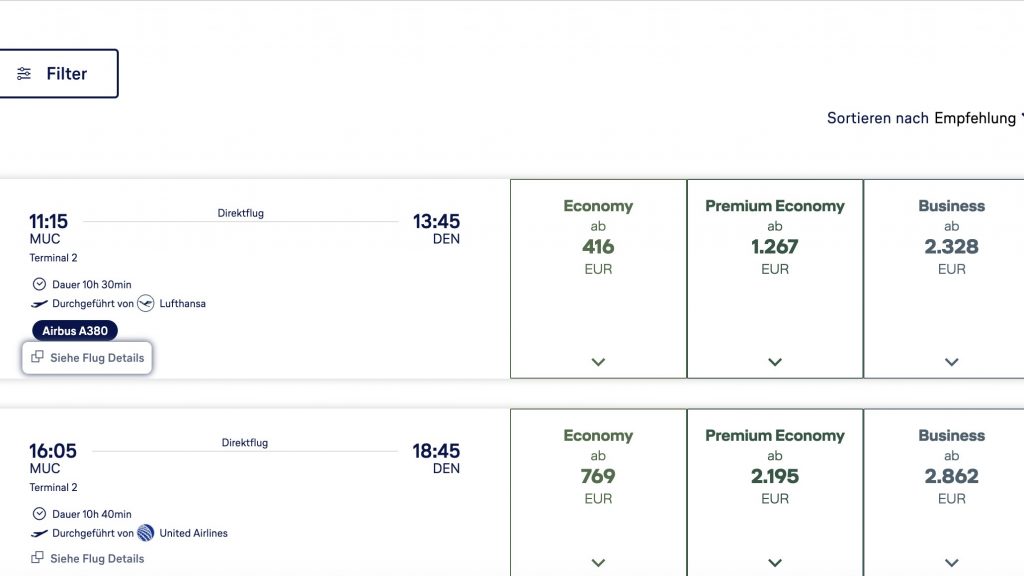Image resolution: width=1024 pixels, height=576 pixels.
Task: Click the United Airlines globe logo
Action: tap(146, 533)
